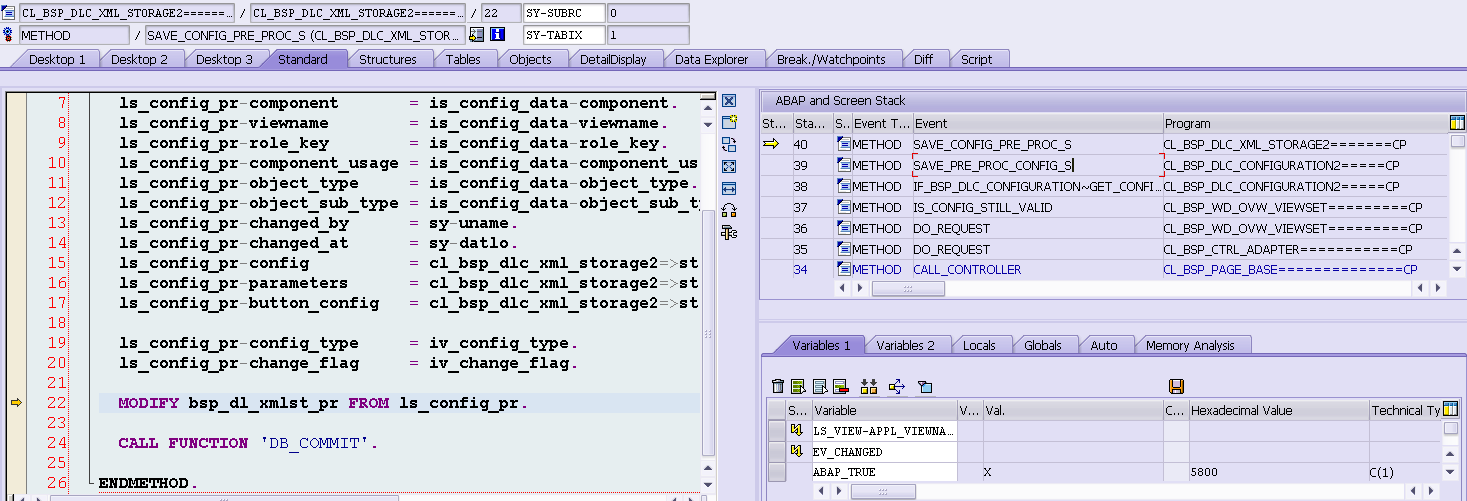Click change icon beside EV_CHANGED variable
The image size is (1467, 501).
point(797,451)
